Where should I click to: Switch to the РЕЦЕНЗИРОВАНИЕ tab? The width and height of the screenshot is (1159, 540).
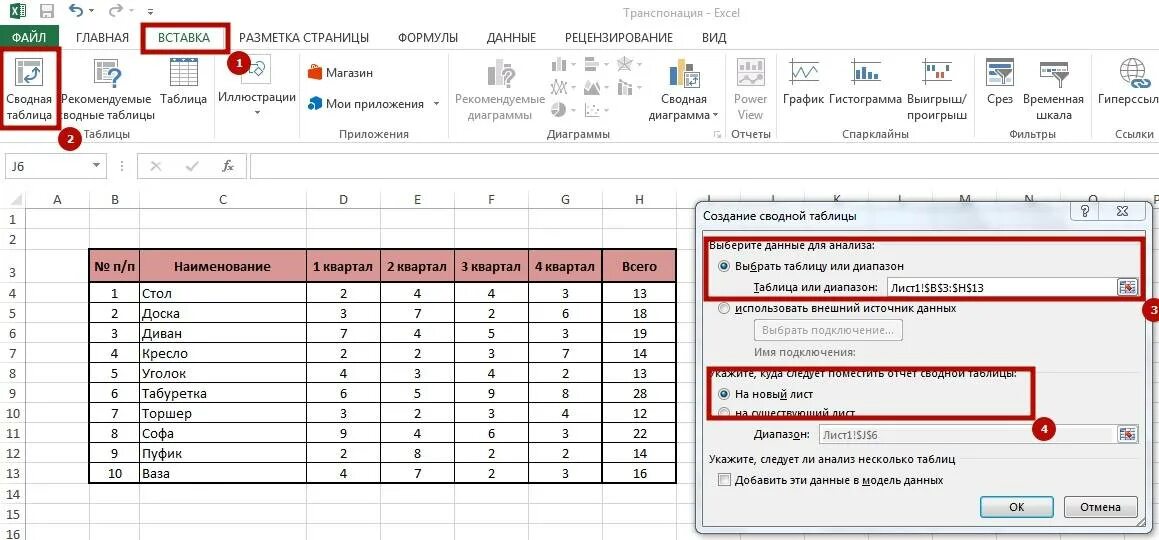[619, 37]
